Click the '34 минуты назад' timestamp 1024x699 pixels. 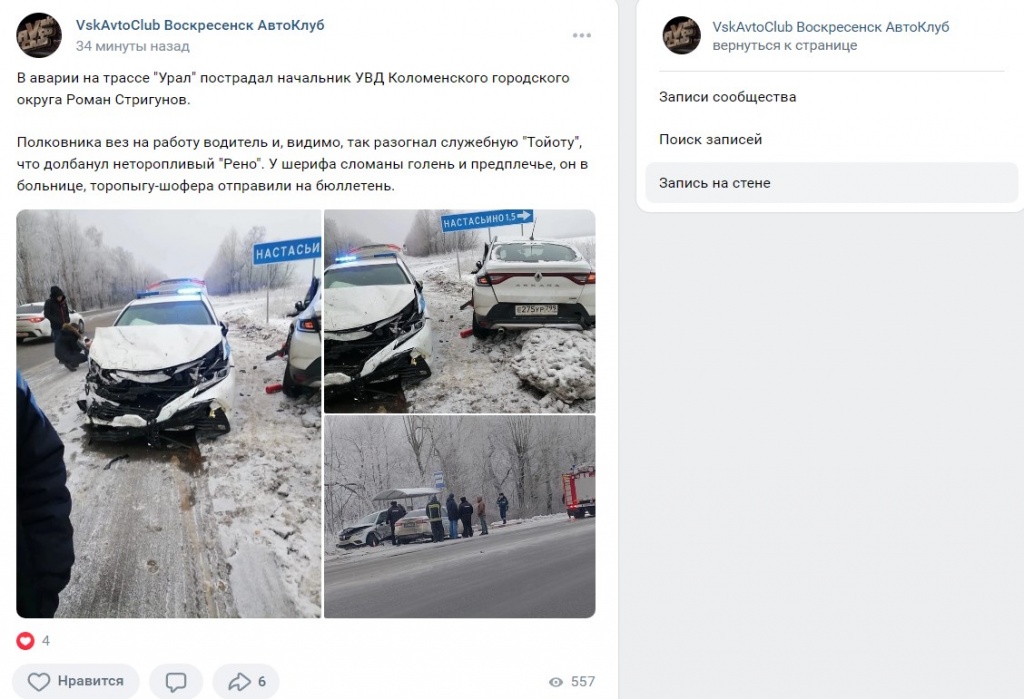pyautogui.click(x=133, y=46)
